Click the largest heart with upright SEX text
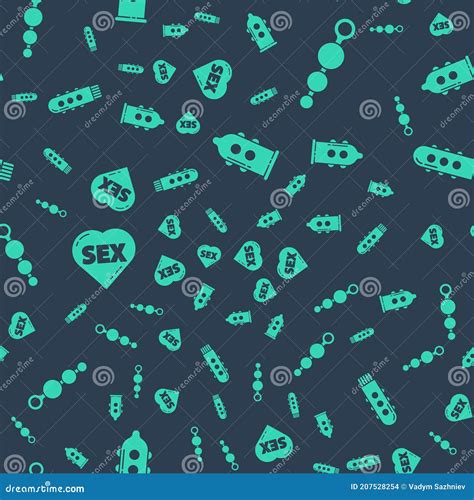 click(x=104, y=258)
